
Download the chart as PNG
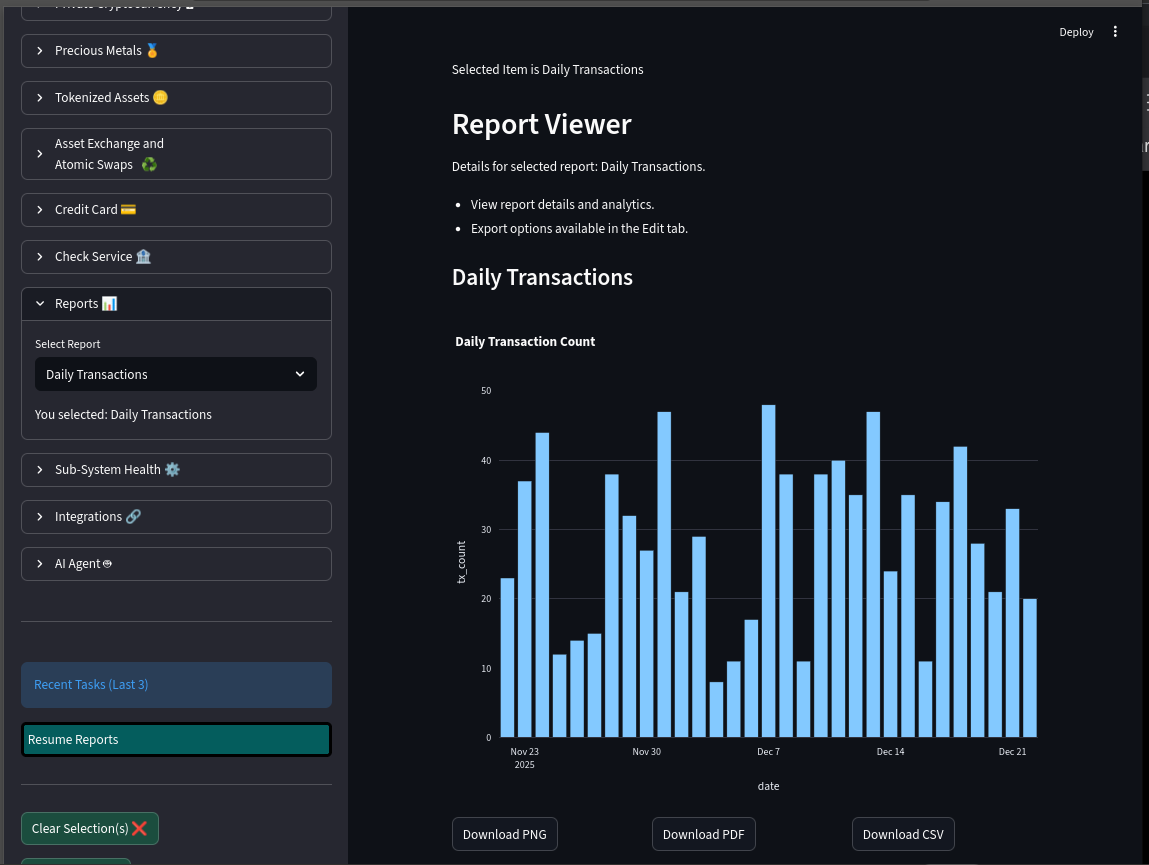tap(505, 834)
